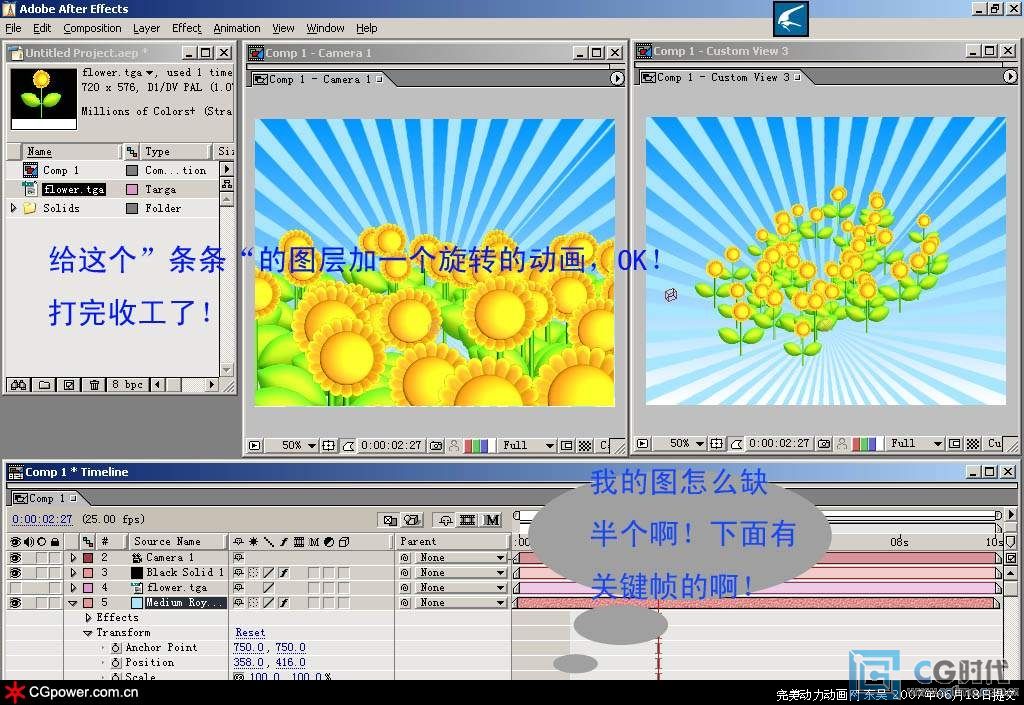The width and height of the screenshot is (1024, 705).
Task: Click the Draft 3D timeline button
Action: pos(411,520)
